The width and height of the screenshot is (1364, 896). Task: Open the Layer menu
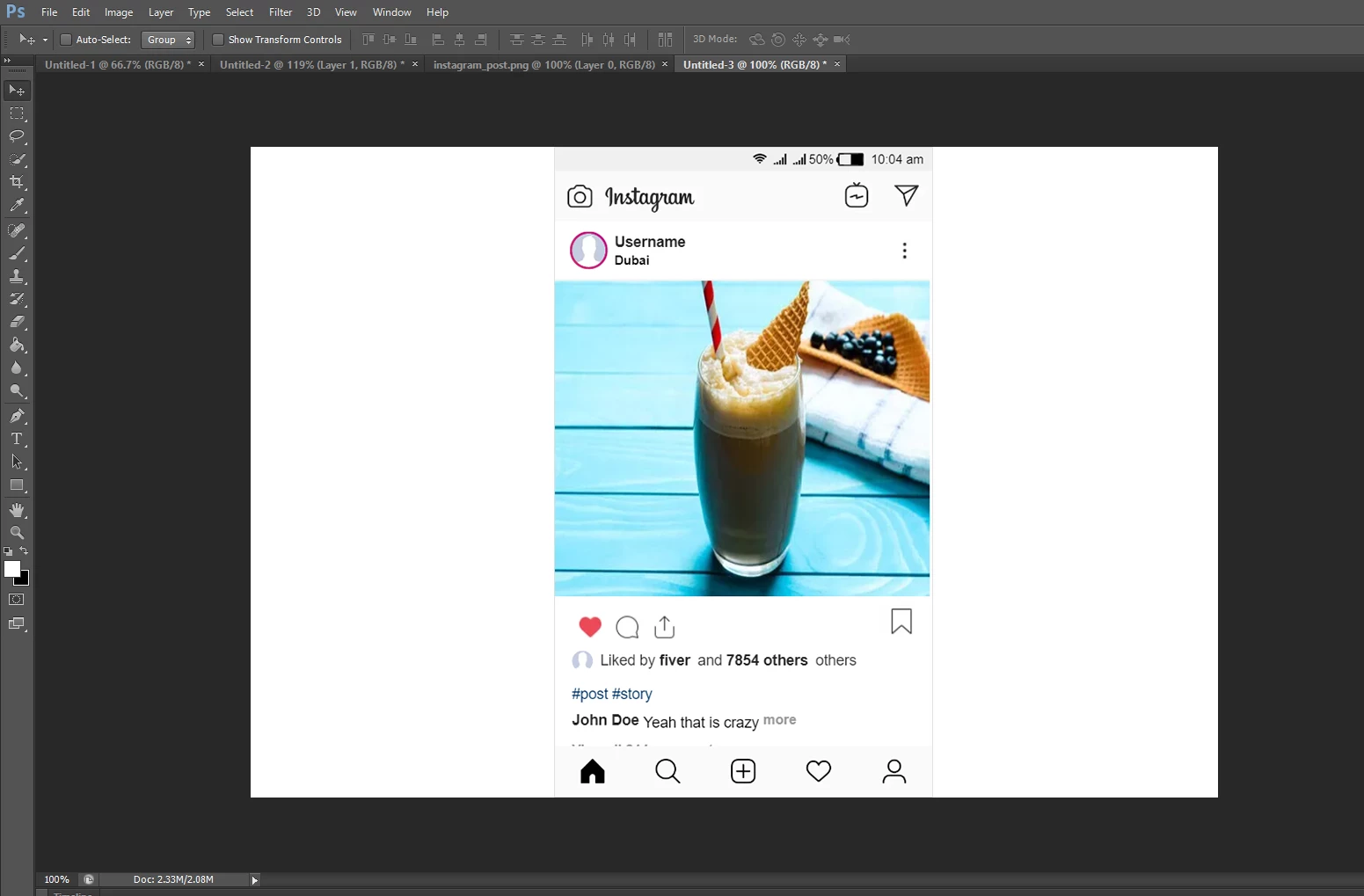tap(161, 12)
